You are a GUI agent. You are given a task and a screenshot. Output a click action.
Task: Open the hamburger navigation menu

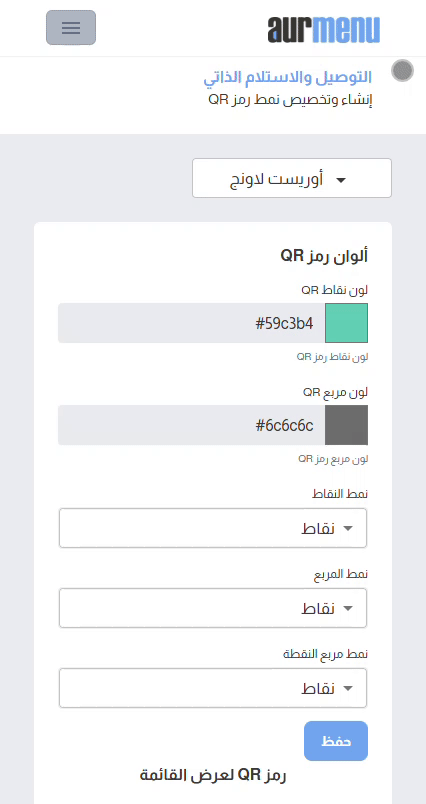[x=71, y=28]
